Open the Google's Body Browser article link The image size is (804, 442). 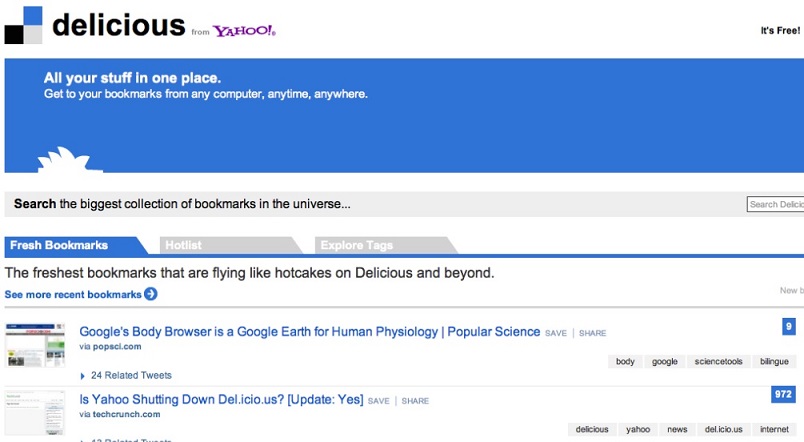(310, 332)
